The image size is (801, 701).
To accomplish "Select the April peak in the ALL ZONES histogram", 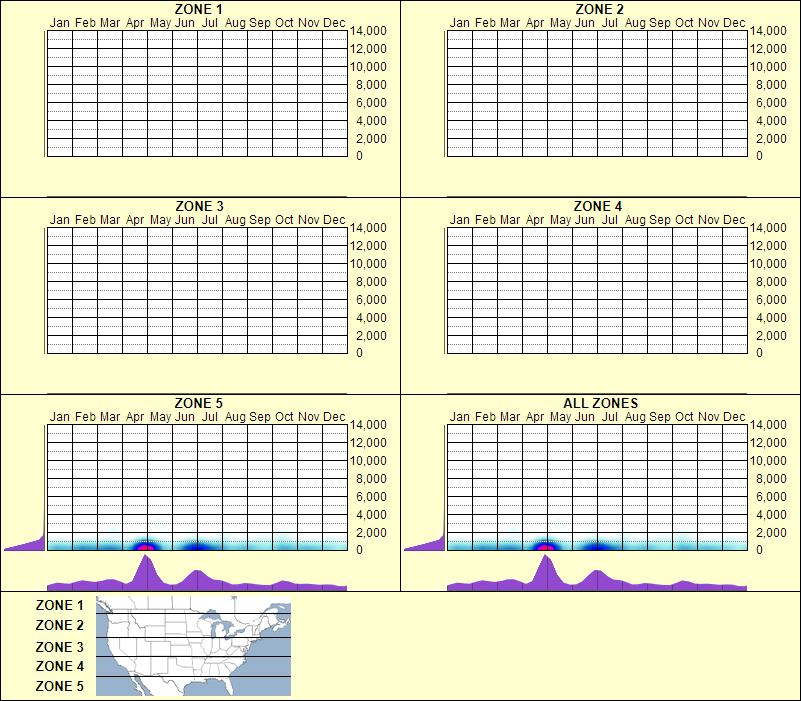I will tap(543, 570).
